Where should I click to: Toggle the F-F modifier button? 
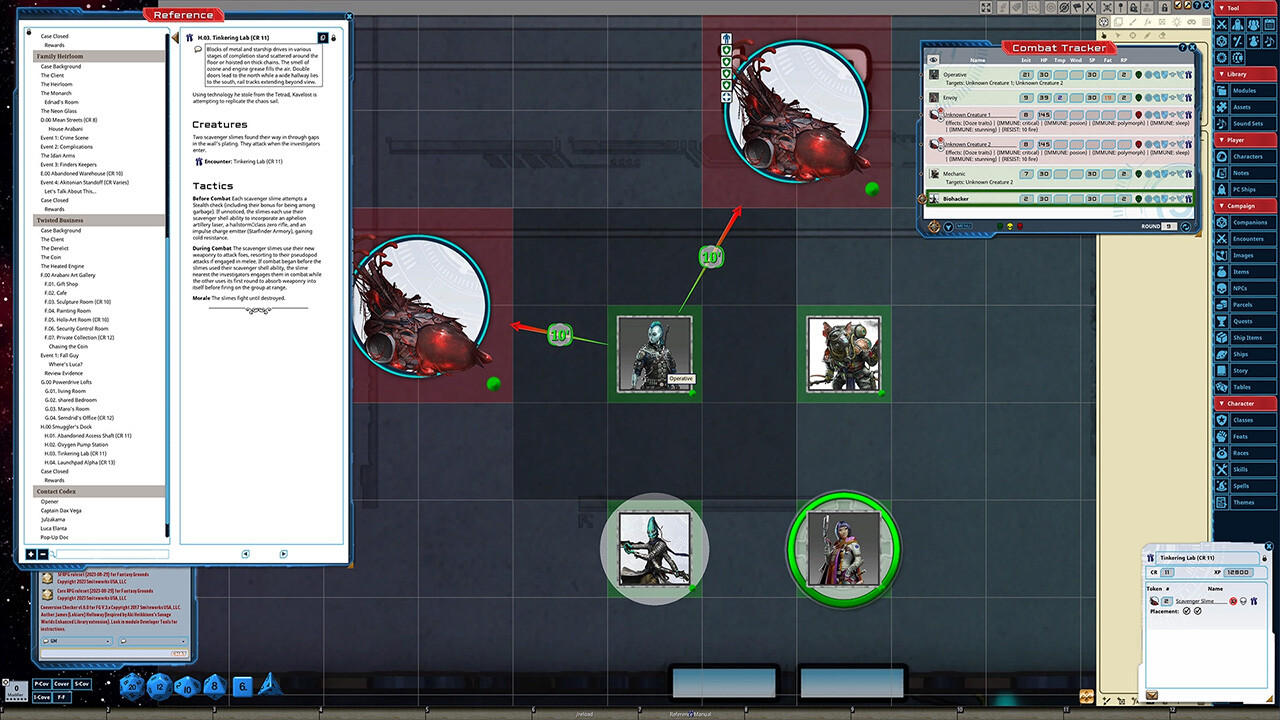[62, 696]
